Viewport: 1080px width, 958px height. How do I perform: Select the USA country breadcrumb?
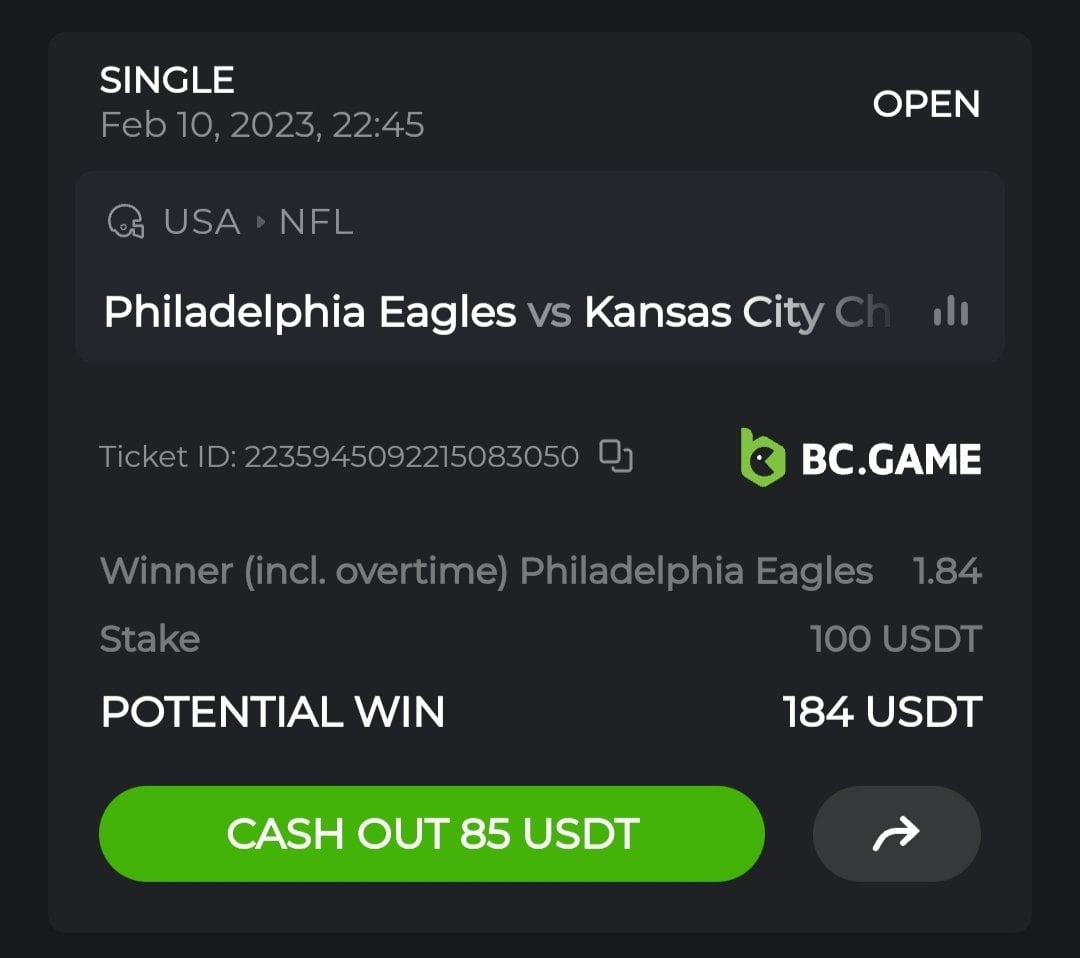(202, 222)
